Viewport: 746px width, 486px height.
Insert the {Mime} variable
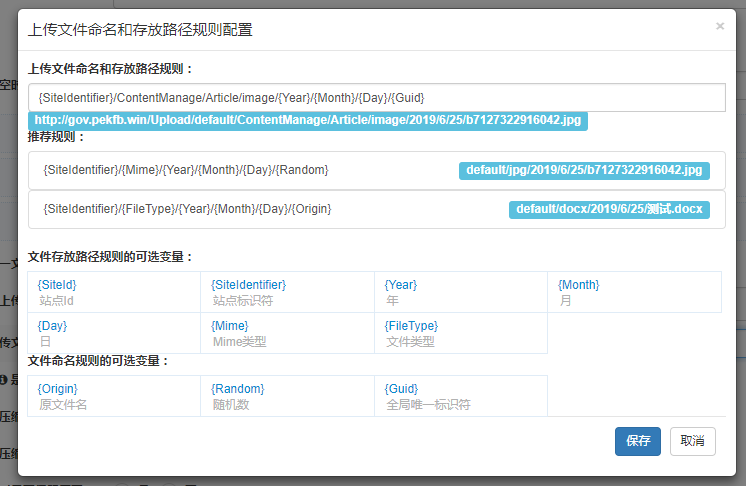(230, 326)
